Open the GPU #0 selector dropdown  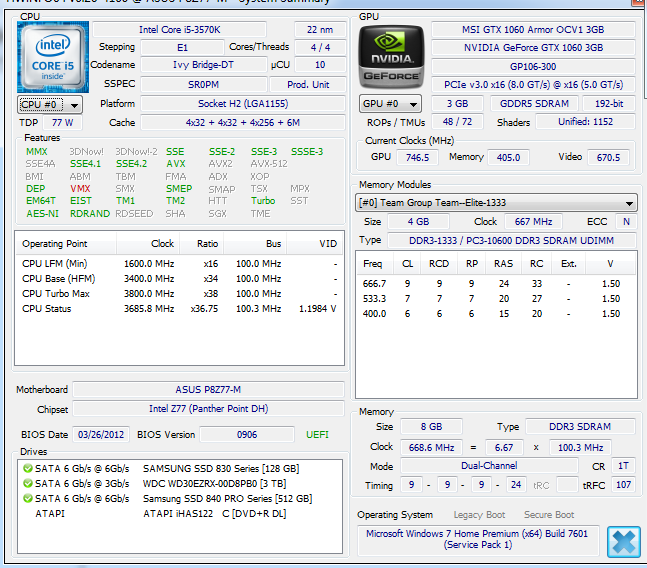(x=390, y=104)
